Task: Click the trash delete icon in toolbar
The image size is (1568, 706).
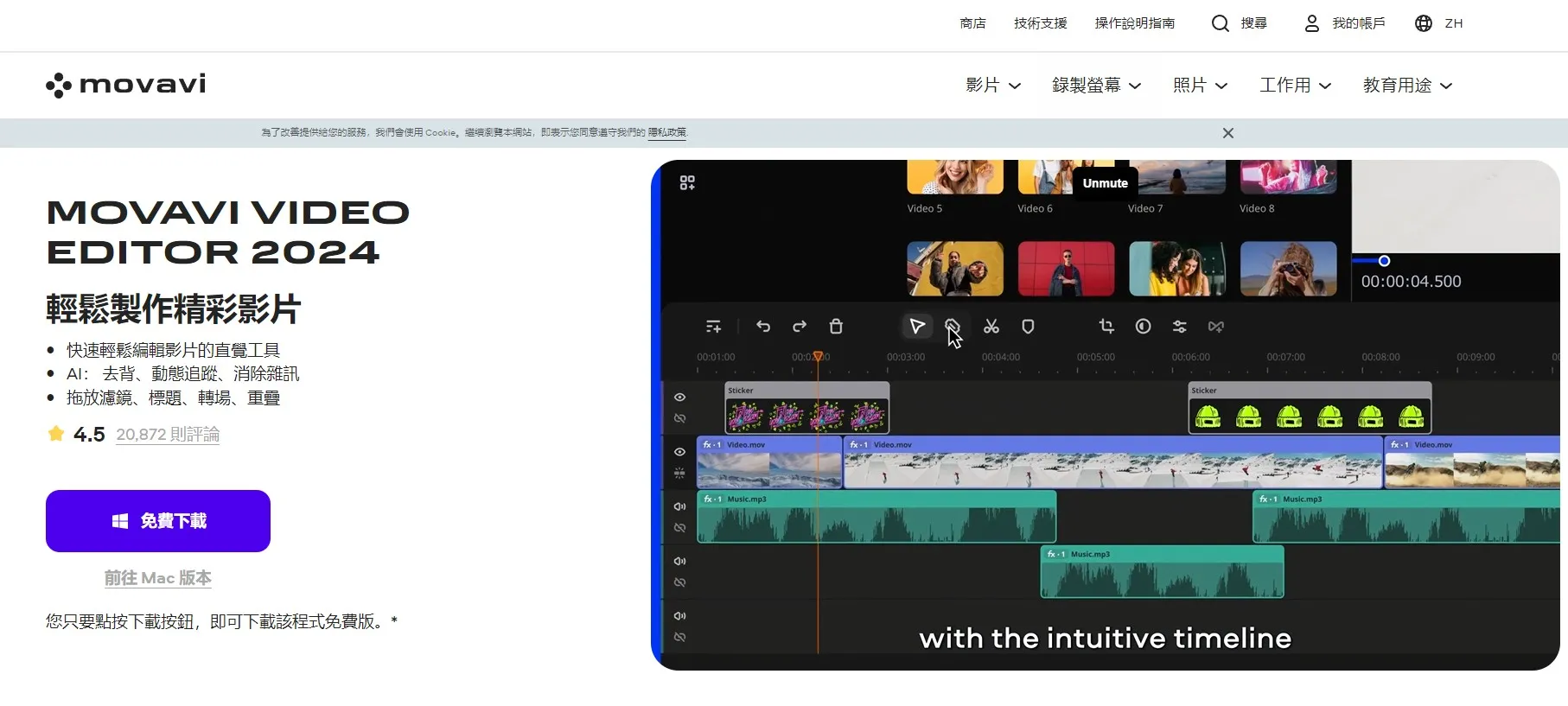Action: pyautogui.click(x=836, y=327)
